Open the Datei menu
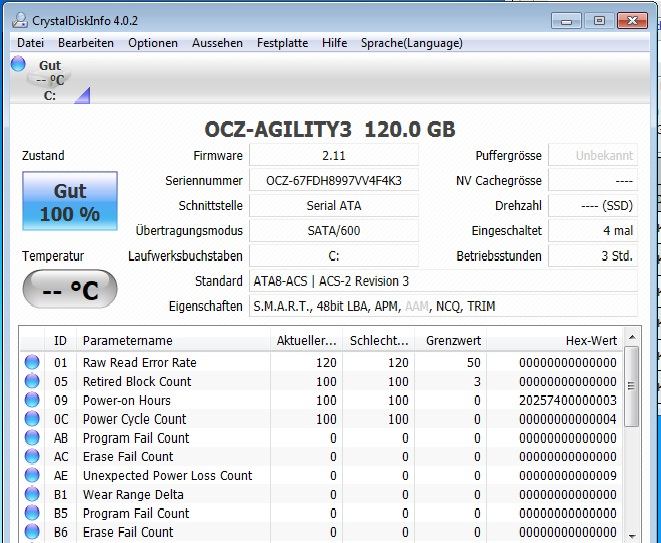 coord(30,43)
